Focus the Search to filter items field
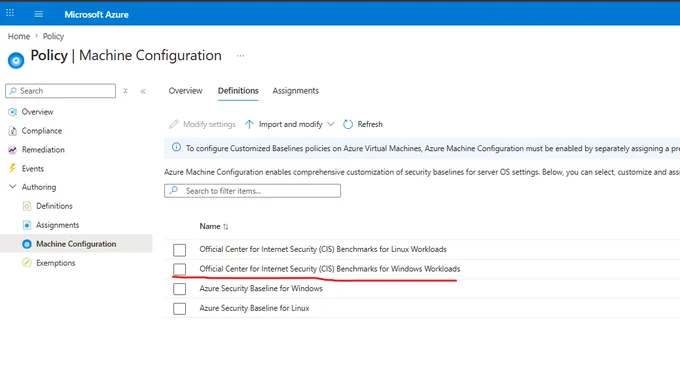 [x=252, y=191]
